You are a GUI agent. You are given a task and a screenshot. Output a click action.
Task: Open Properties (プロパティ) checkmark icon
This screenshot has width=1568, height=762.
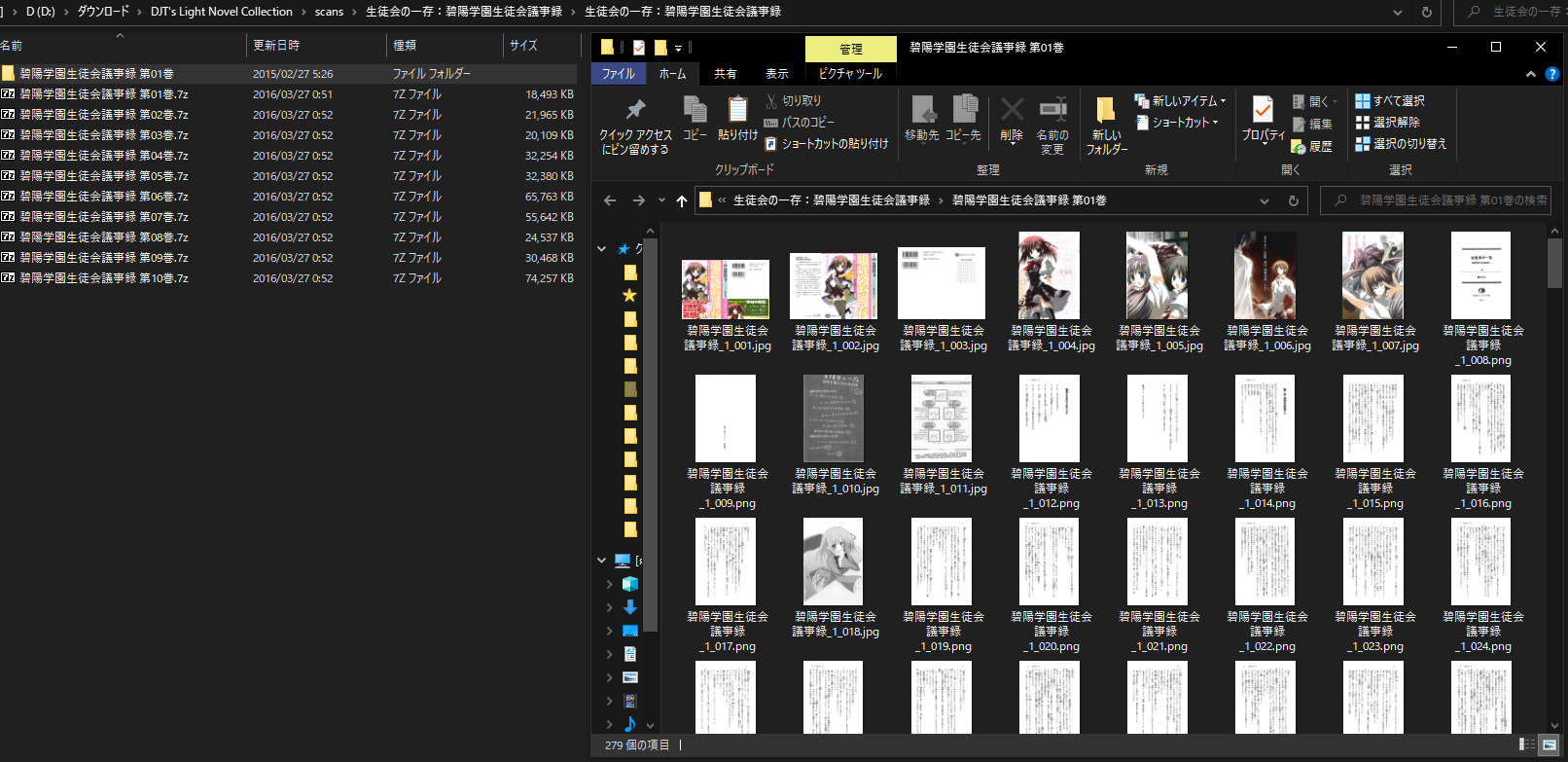click(1263, 110)
